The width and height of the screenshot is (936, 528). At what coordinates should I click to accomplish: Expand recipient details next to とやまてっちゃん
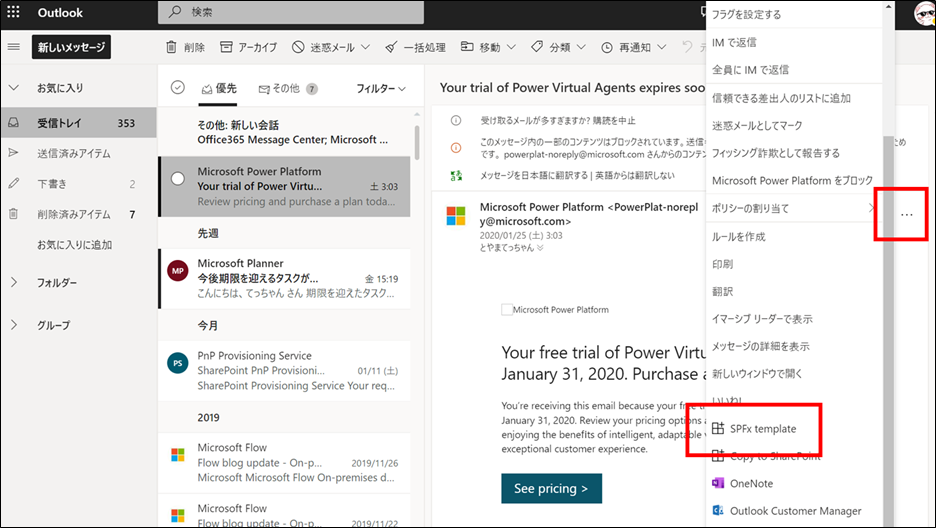pyautogui.click(x=540, y=248)
